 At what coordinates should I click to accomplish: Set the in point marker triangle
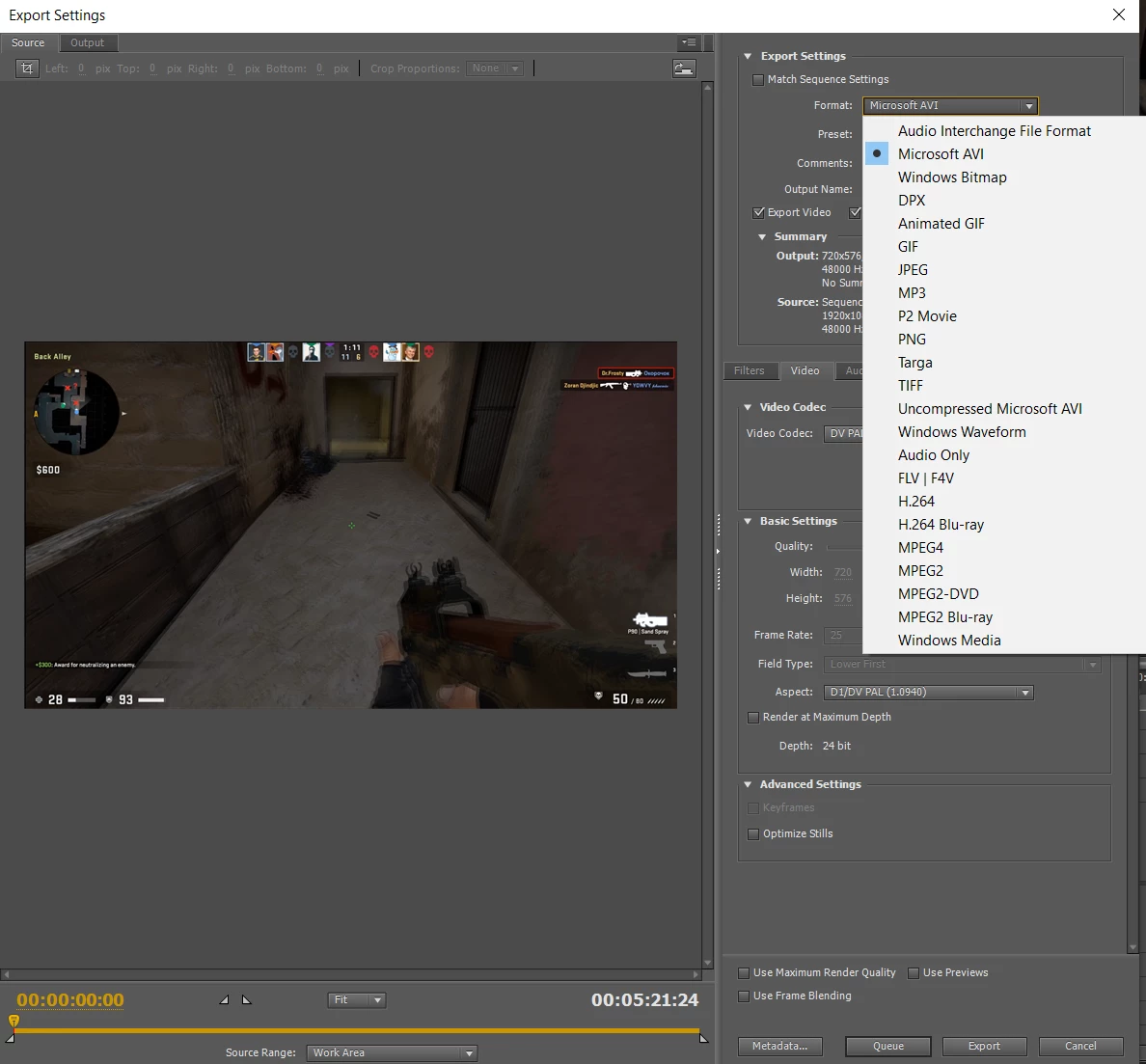tap(225, 999)
